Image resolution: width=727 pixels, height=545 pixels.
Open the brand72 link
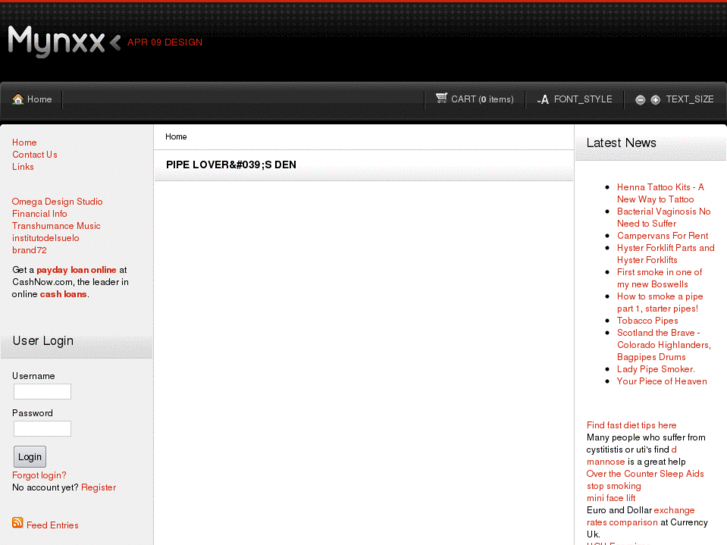[x=29, y=250]
